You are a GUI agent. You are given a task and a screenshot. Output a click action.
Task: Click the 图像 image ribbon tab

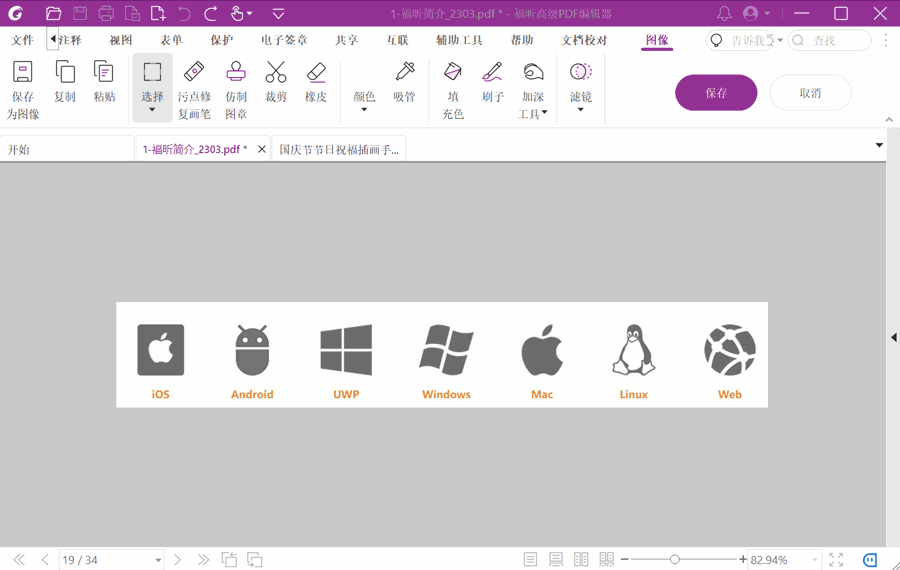point(657,40)
